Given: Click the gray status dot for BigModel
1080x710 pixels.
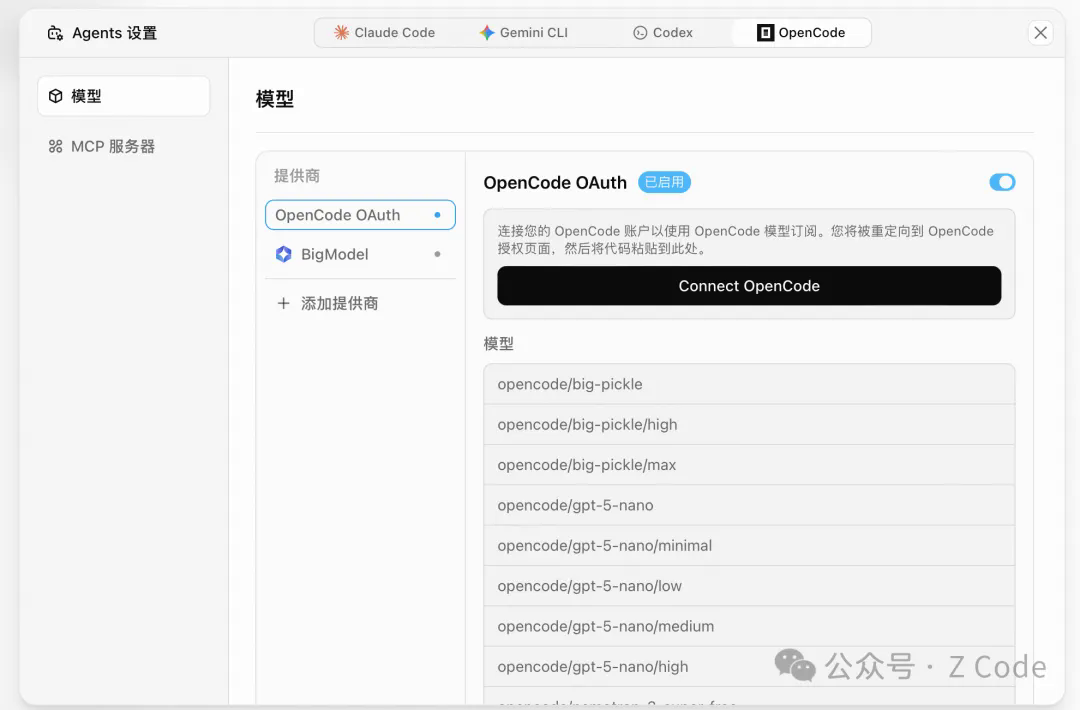Looking at the screenshot, I should click(x=437, y=254).
